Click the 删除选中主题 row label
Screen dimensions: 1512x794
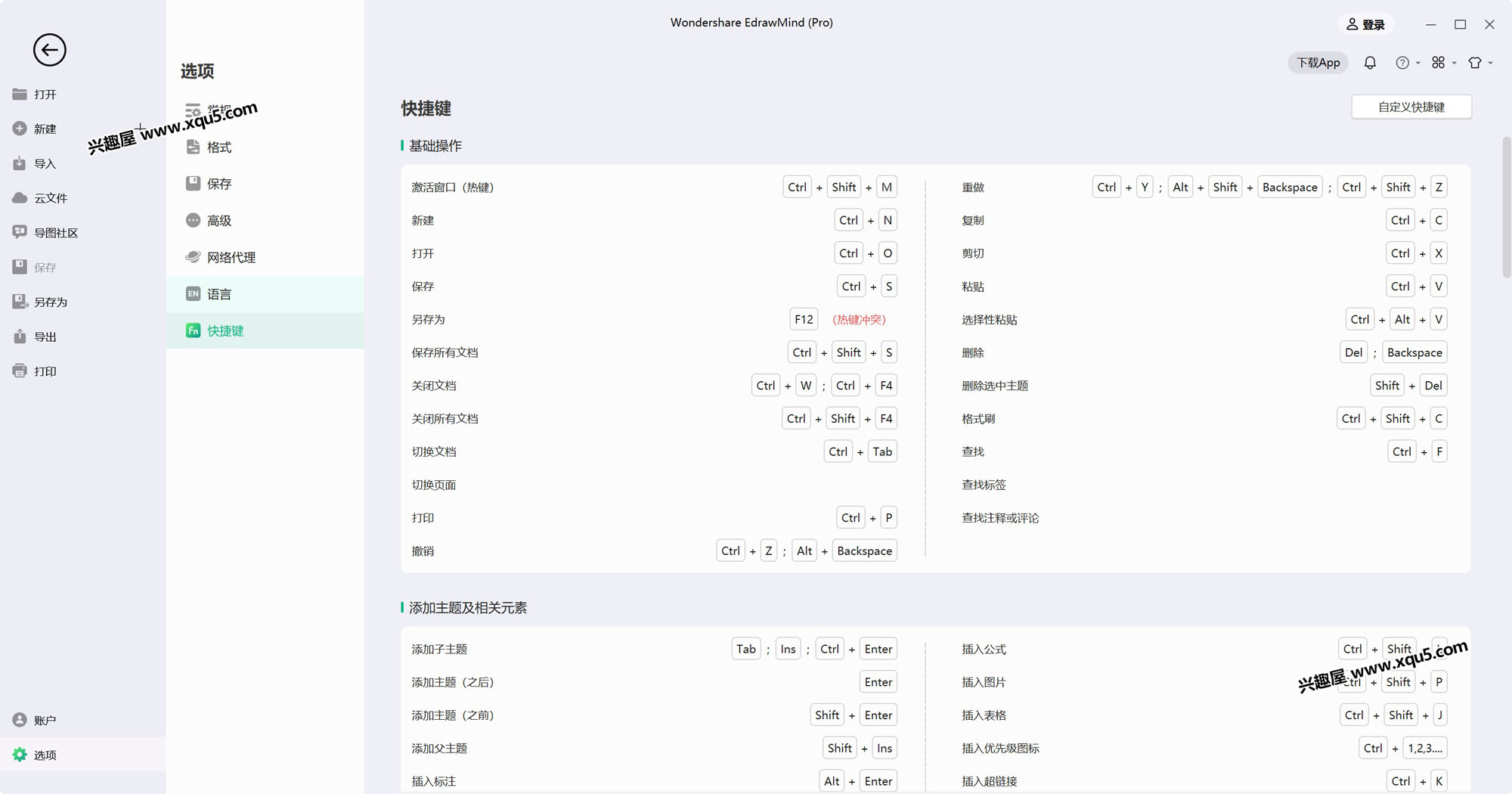995,386
